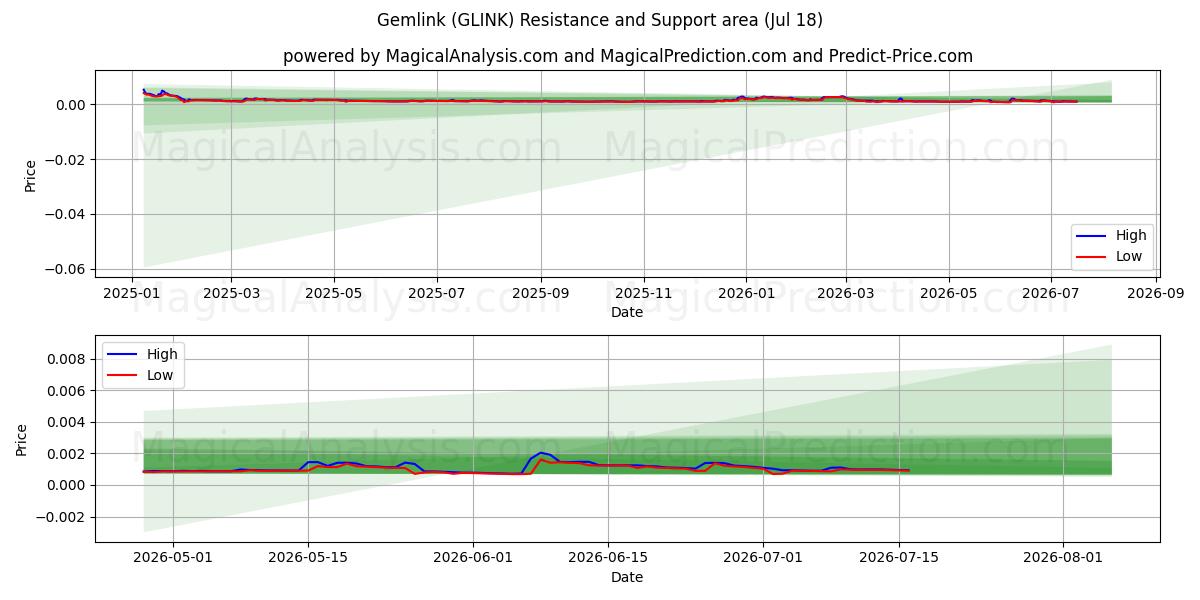
Task: Click the '0.006' y-axis label on the bottom chart
Action: click(68, 391)
